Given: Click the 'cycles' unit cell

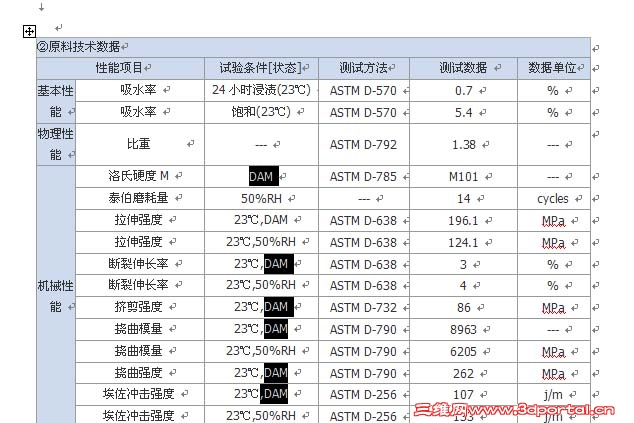Looking at the screenshot, I should 553,199.
